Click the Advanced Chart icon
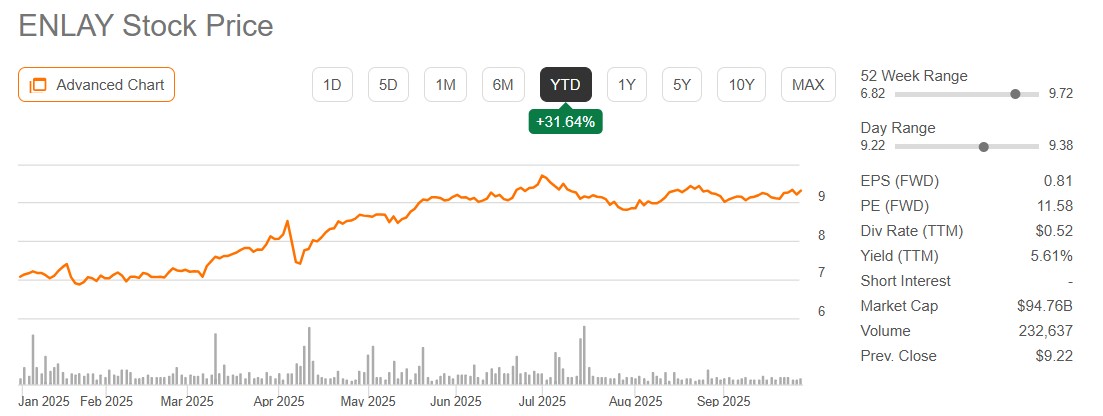The height and width of the screenshot is (416, 1103). click(x=39, y=85)
